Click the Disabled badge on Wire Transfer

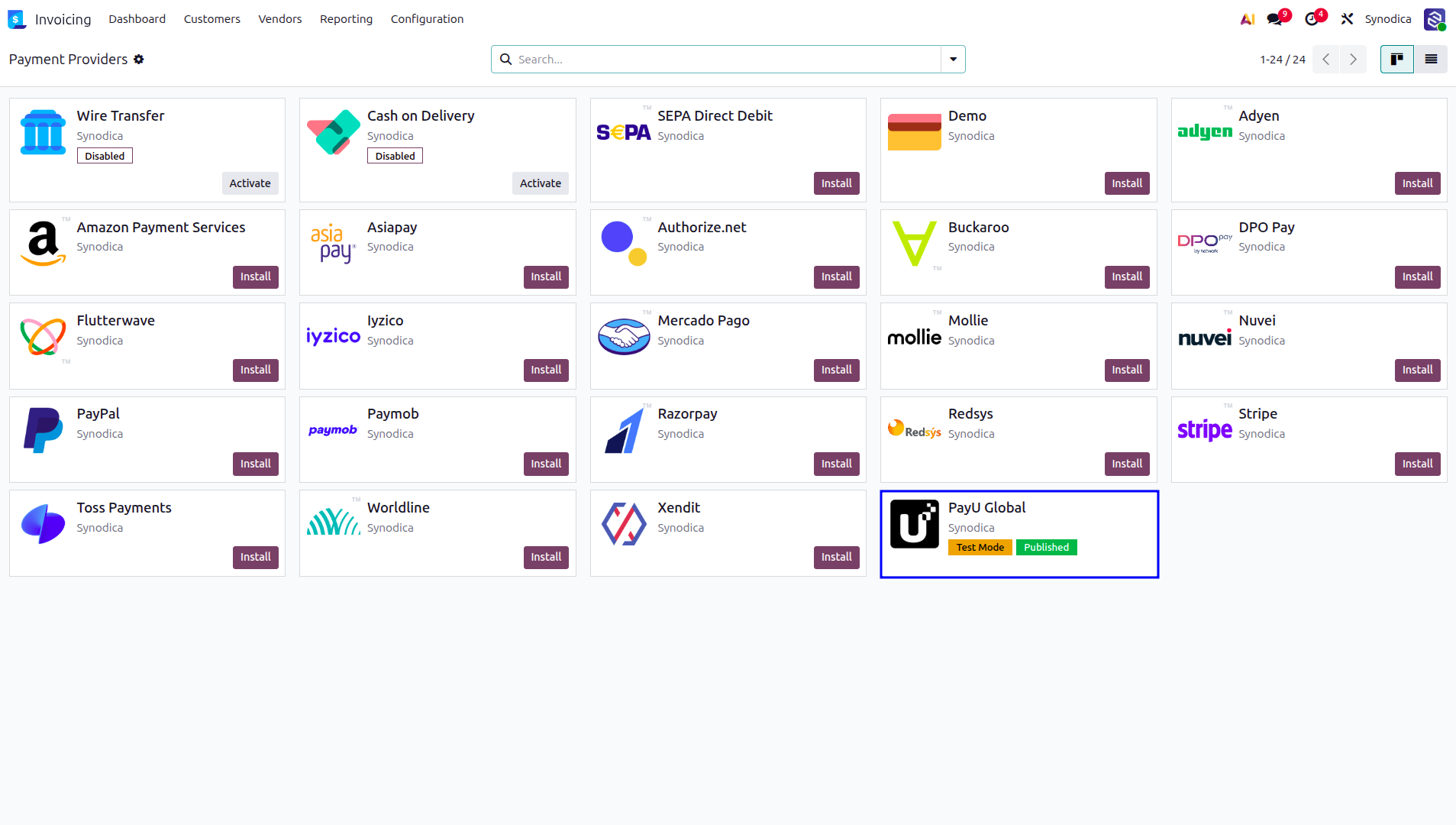(105, 156)
